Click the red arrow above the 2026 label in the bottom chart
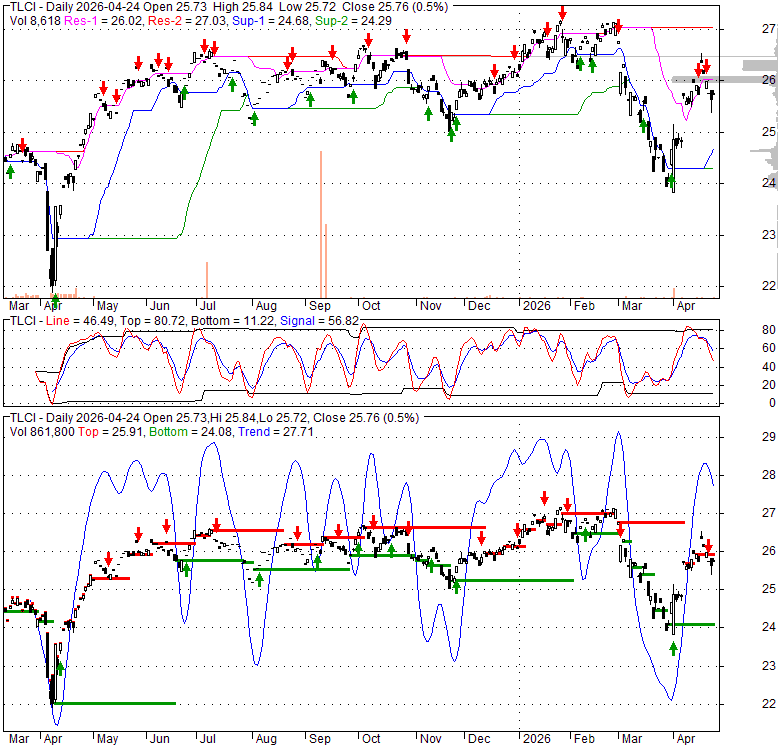Viewport: 780px width, 745px height. click(545, 496)
